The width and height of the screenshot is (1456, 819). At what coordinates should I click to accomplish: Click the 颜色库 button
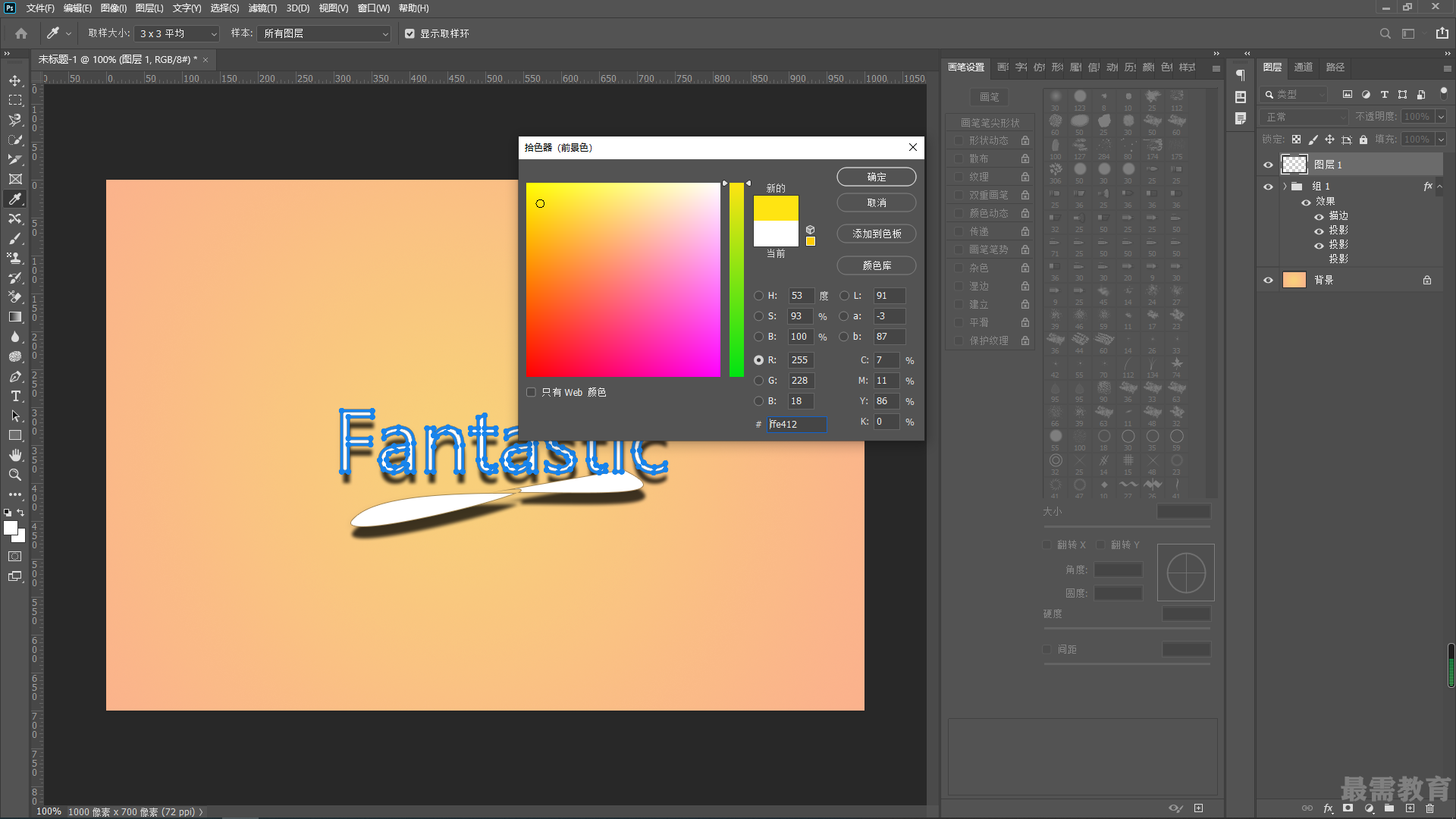(877, 265)
